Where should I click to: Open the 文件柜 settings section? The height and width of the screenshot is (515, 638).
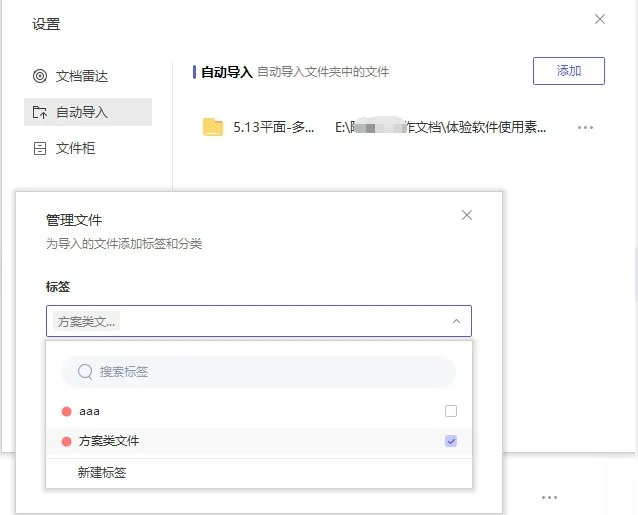tap(75, 148)
